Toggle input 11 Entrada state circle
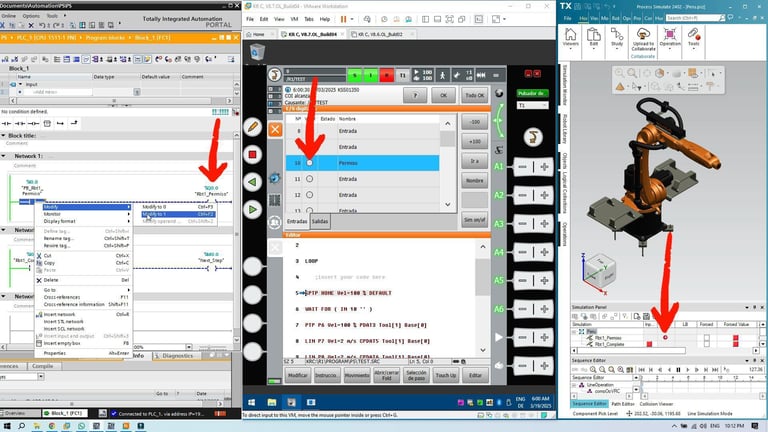Screen dimensions: 768x432 click(x=310, y=179)
